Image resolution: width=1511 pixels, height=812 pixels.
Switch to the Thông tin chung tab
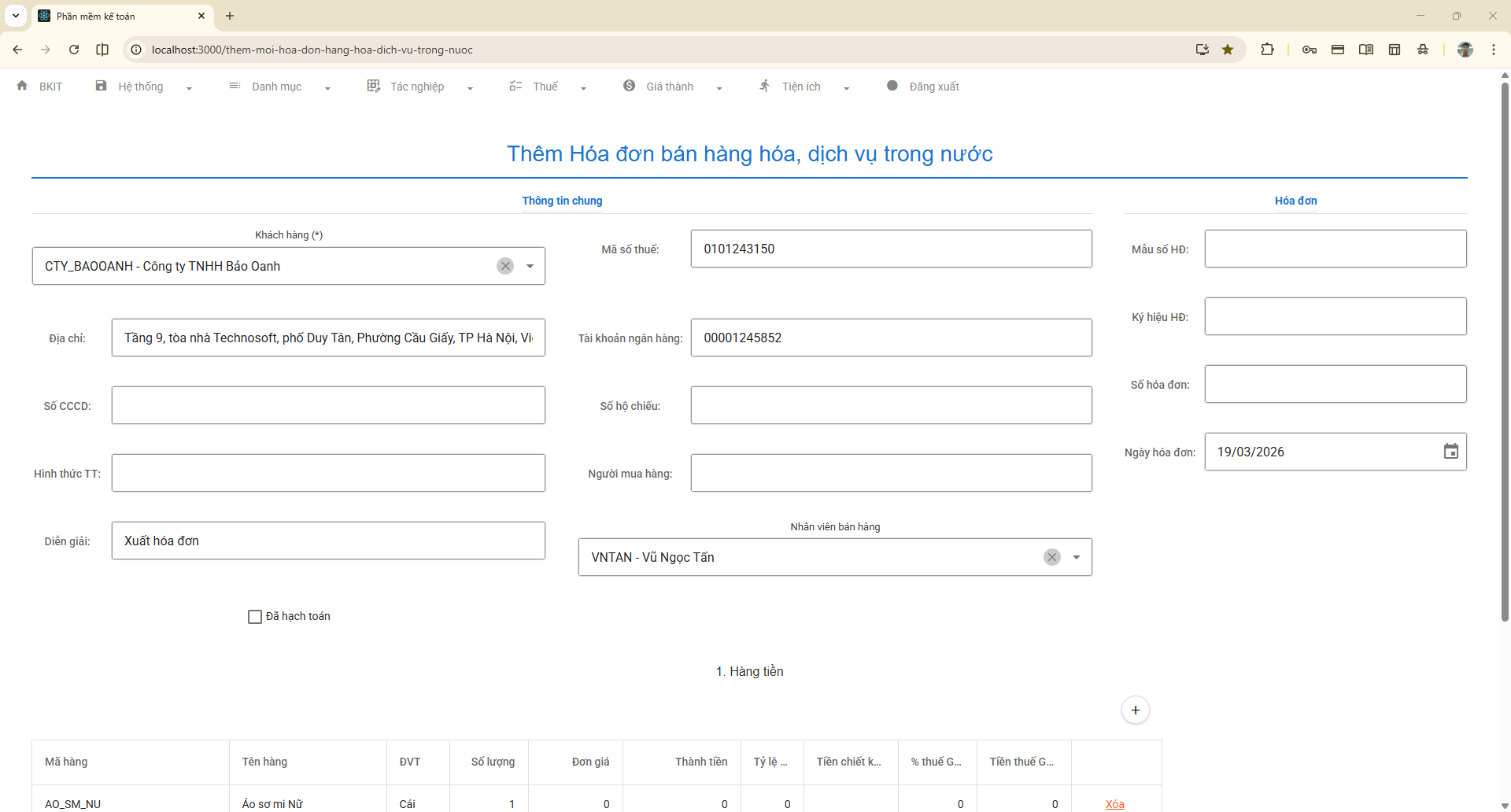tap(562, 201)
